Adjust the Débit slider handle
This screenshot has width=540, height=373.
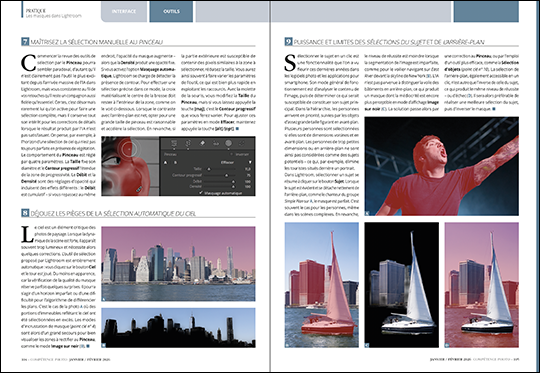tap(233, 182)
